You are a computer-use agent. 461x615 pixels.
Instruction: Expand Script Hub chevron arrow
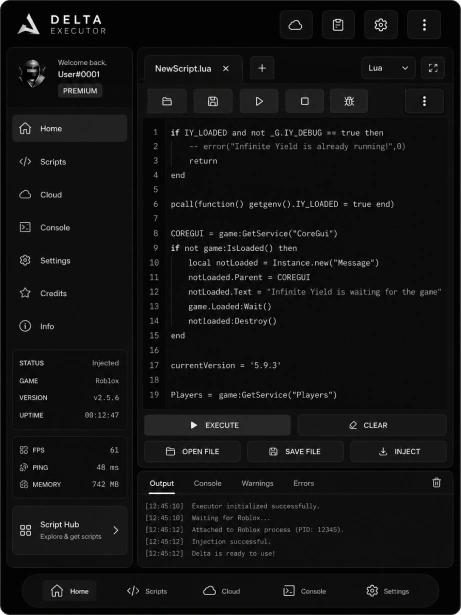pyautogui.click(x=116, y=530)
